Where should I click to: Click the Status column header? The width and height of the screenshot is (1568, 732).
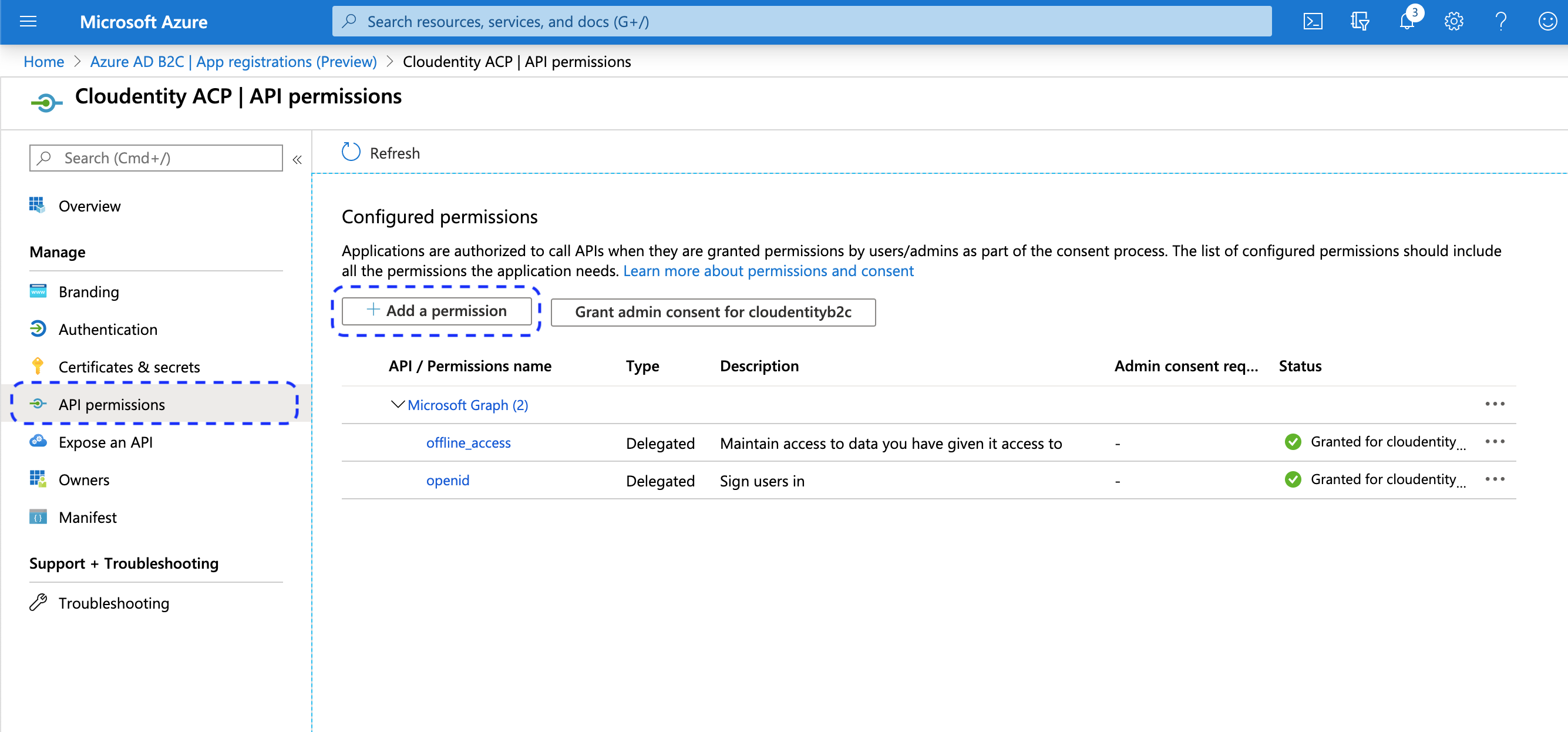tap(1300, 366)
